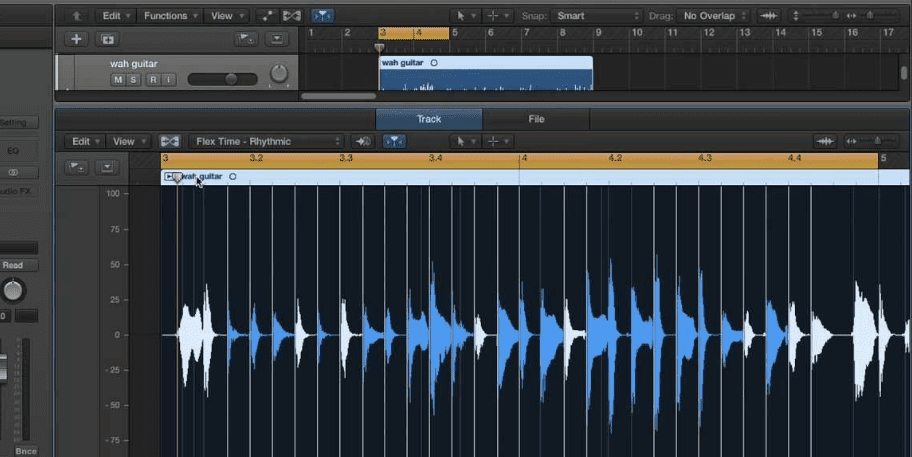Switch to the File tab in editor
The height and width of the screenshot is (457, 912).
(x=536, y=119)
